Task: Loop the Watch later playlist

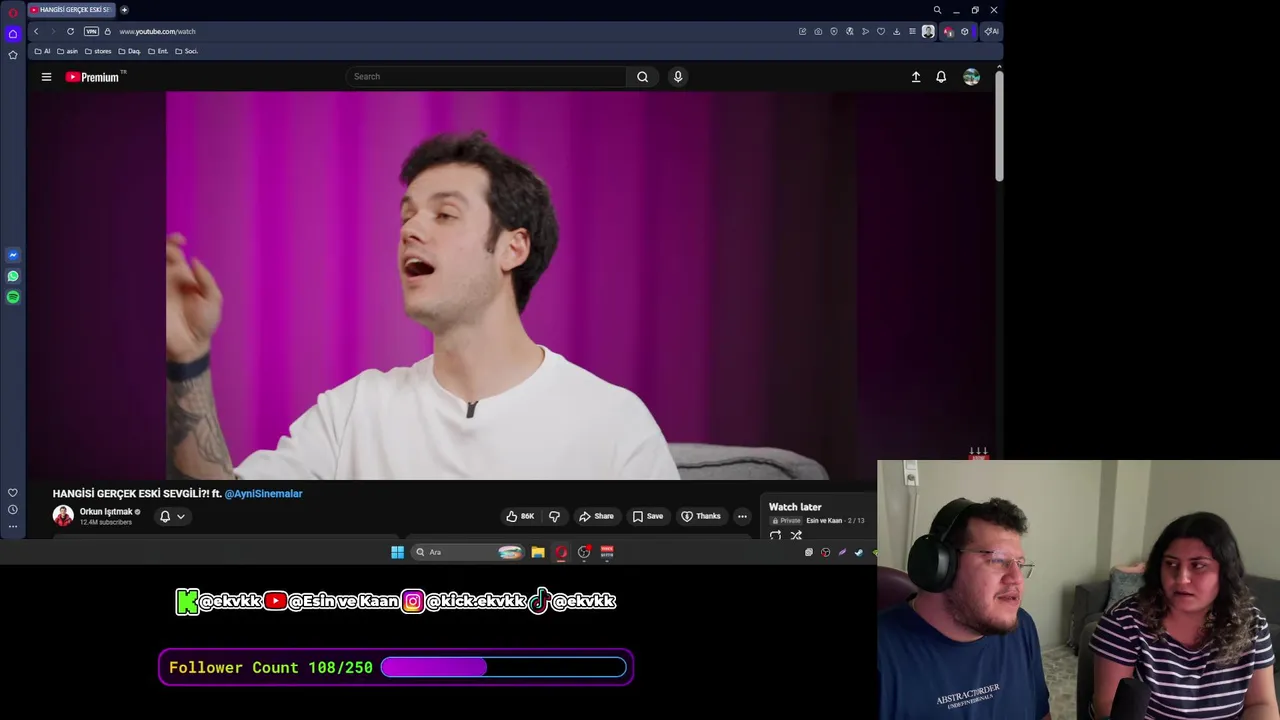Action: 775,536
